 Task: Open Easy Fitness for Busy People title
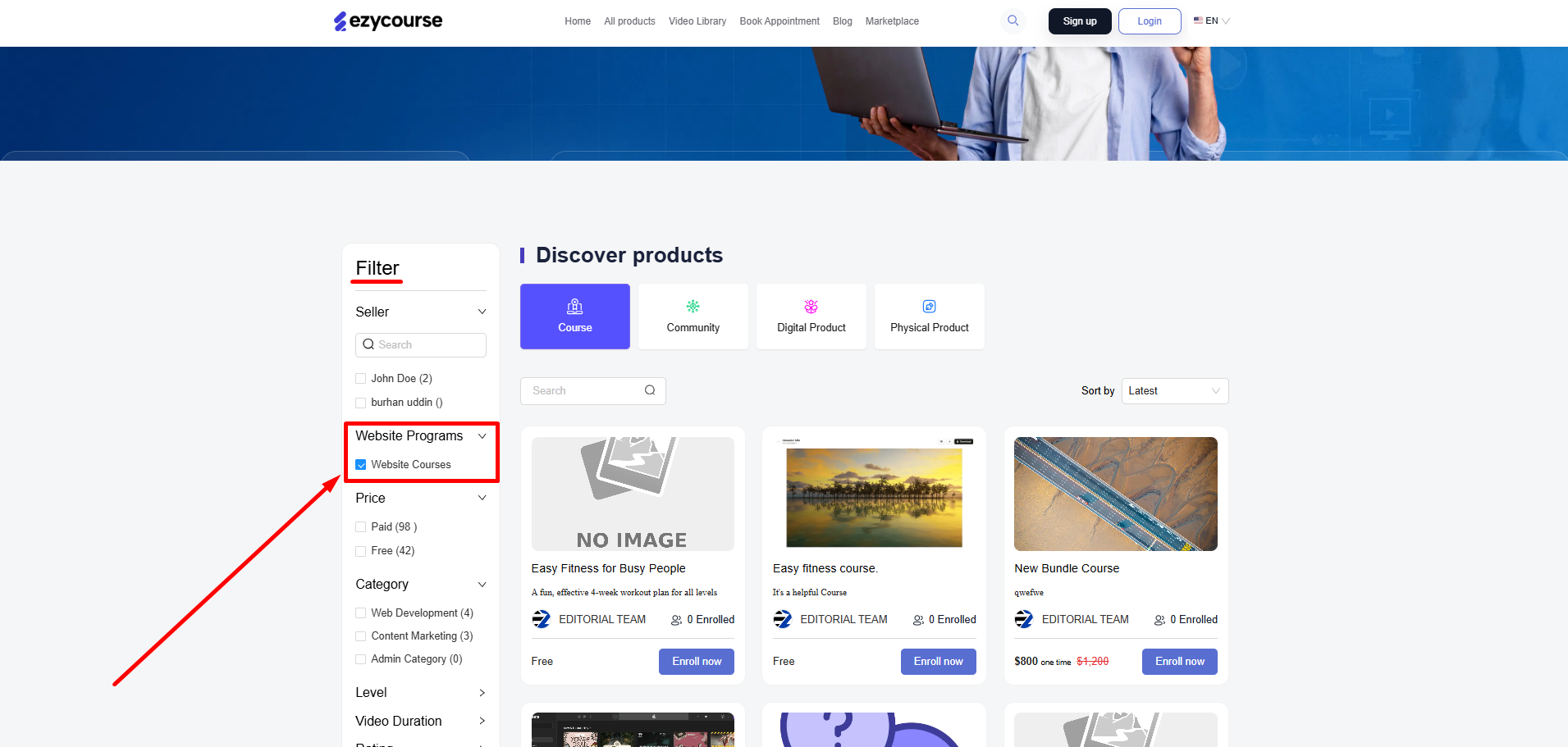click(x=608, y=568)
